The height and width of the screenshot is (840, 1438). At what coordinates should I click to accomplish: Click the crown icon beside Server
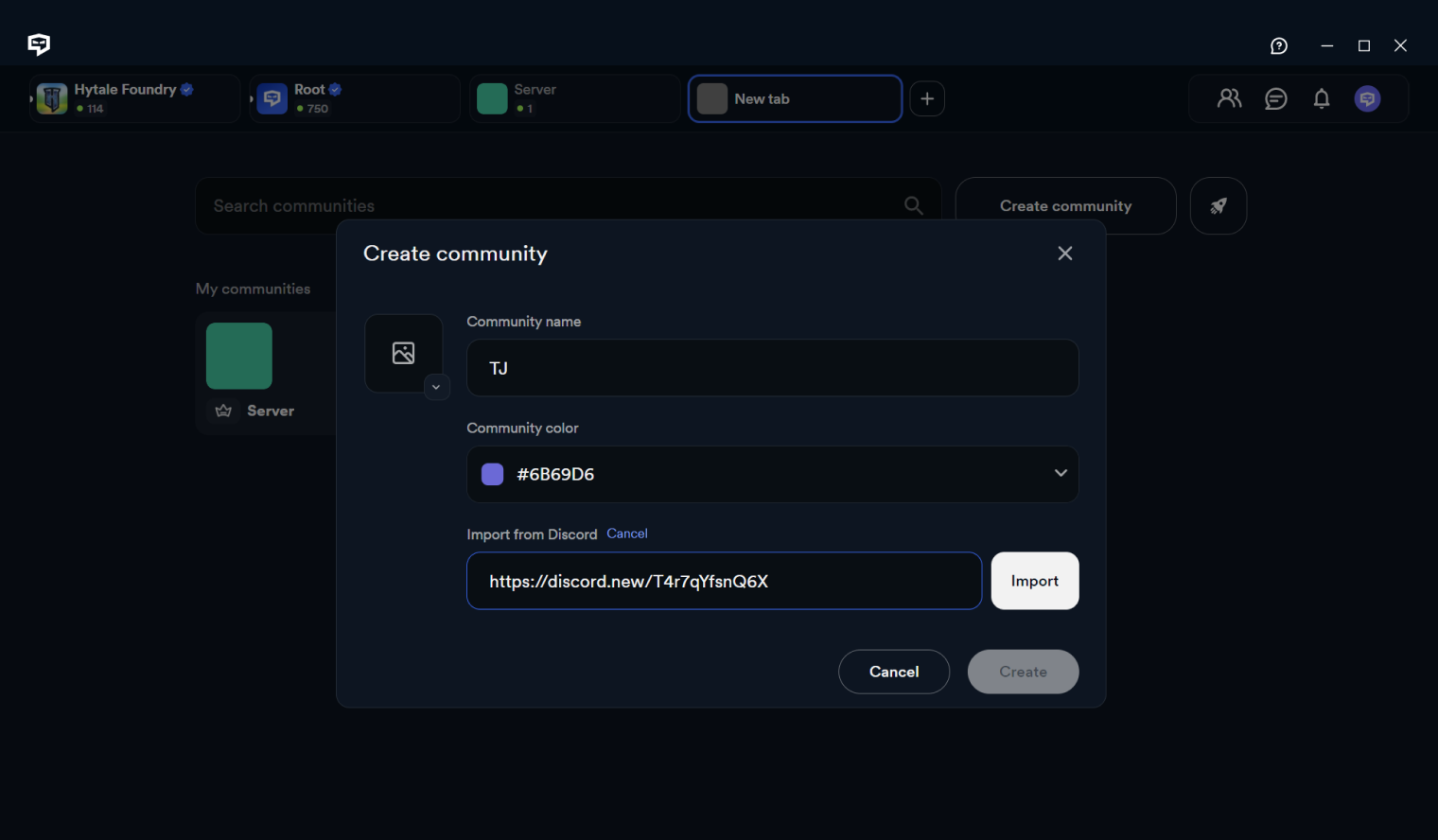(x=224, y=411)
